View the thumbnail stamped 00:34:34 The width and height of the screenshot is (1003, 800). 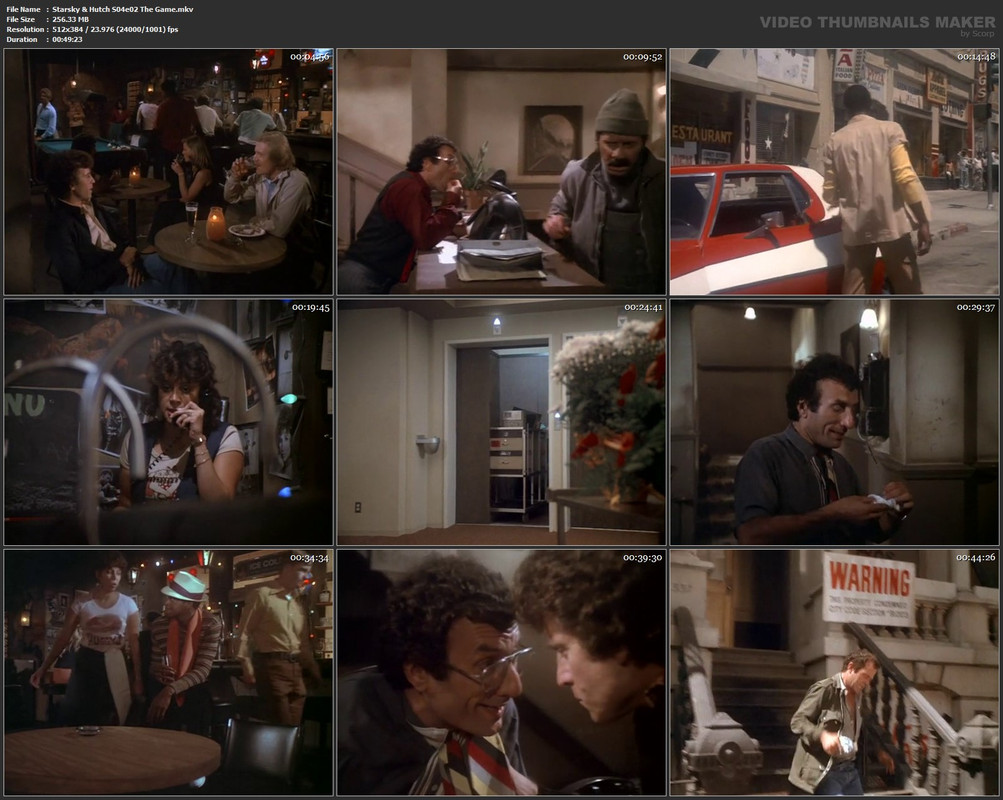coord(168,673)
